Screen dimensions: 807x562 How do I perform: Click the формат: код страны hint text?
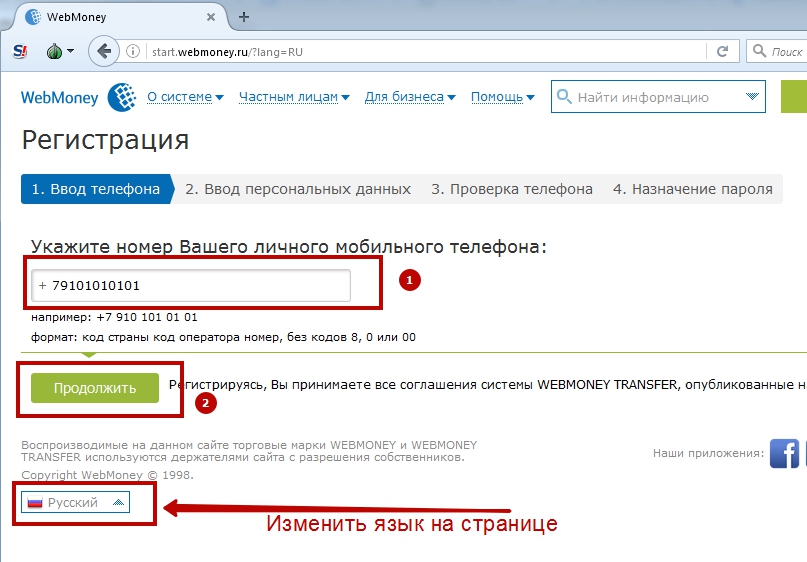(x=223, y=337)
